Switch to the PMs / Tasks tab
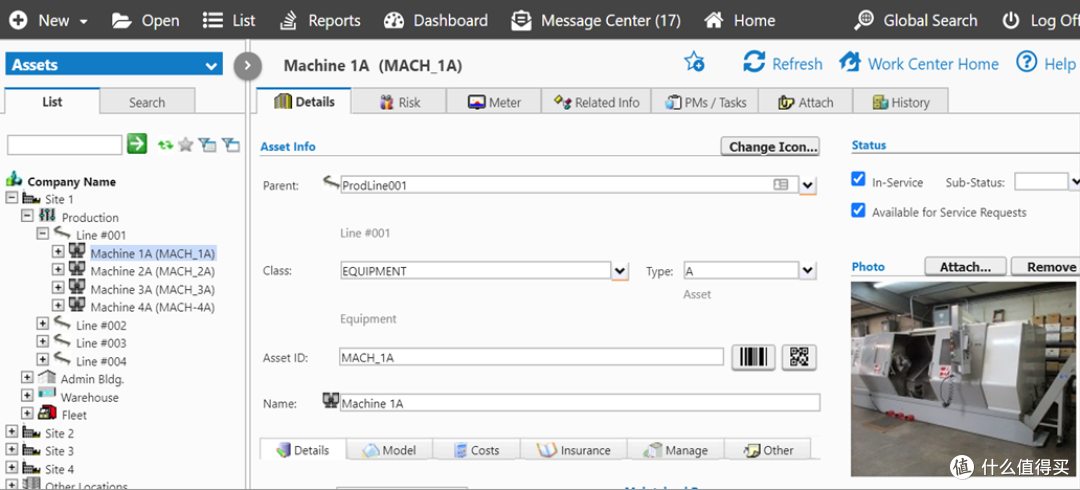 pyautogui.click(x=705, y=102)
